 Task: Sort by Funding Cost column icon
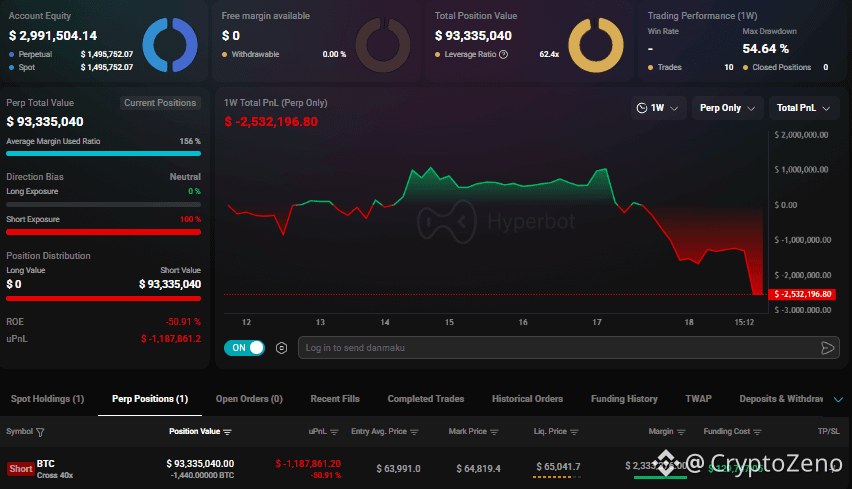point(757,432)
